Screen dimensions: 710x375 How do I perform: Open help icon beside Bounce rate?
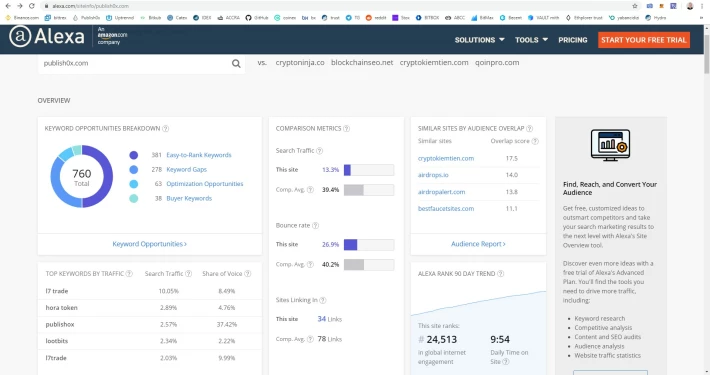click(316, 226)
